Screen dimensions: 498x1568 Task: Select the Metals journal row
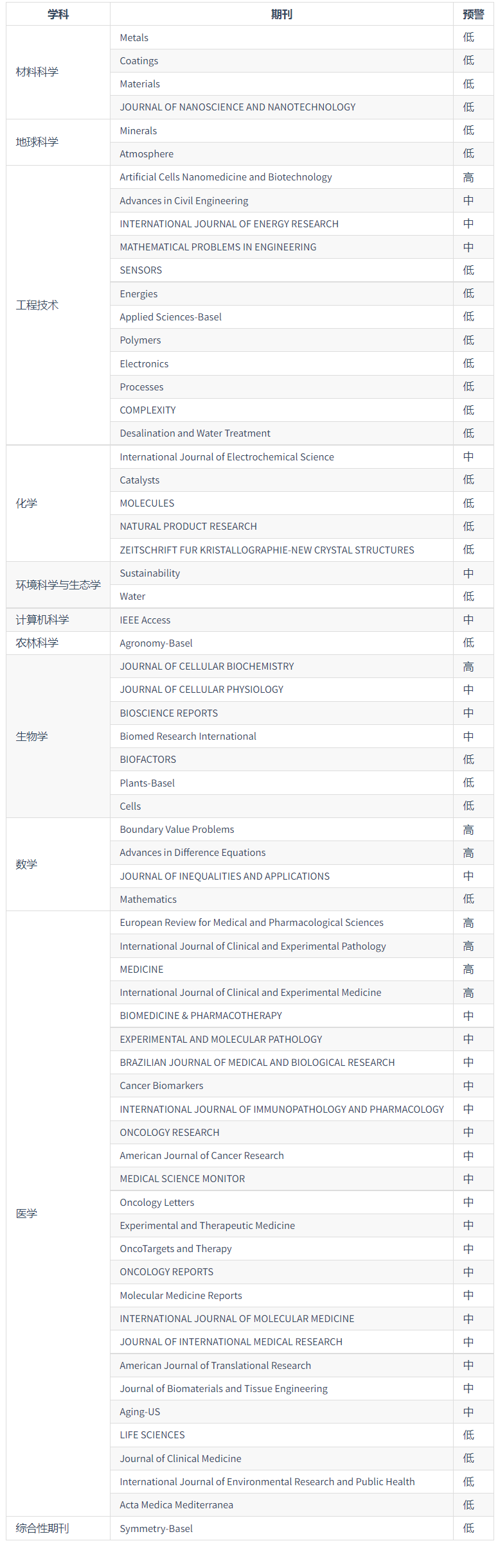click(134, 38)
